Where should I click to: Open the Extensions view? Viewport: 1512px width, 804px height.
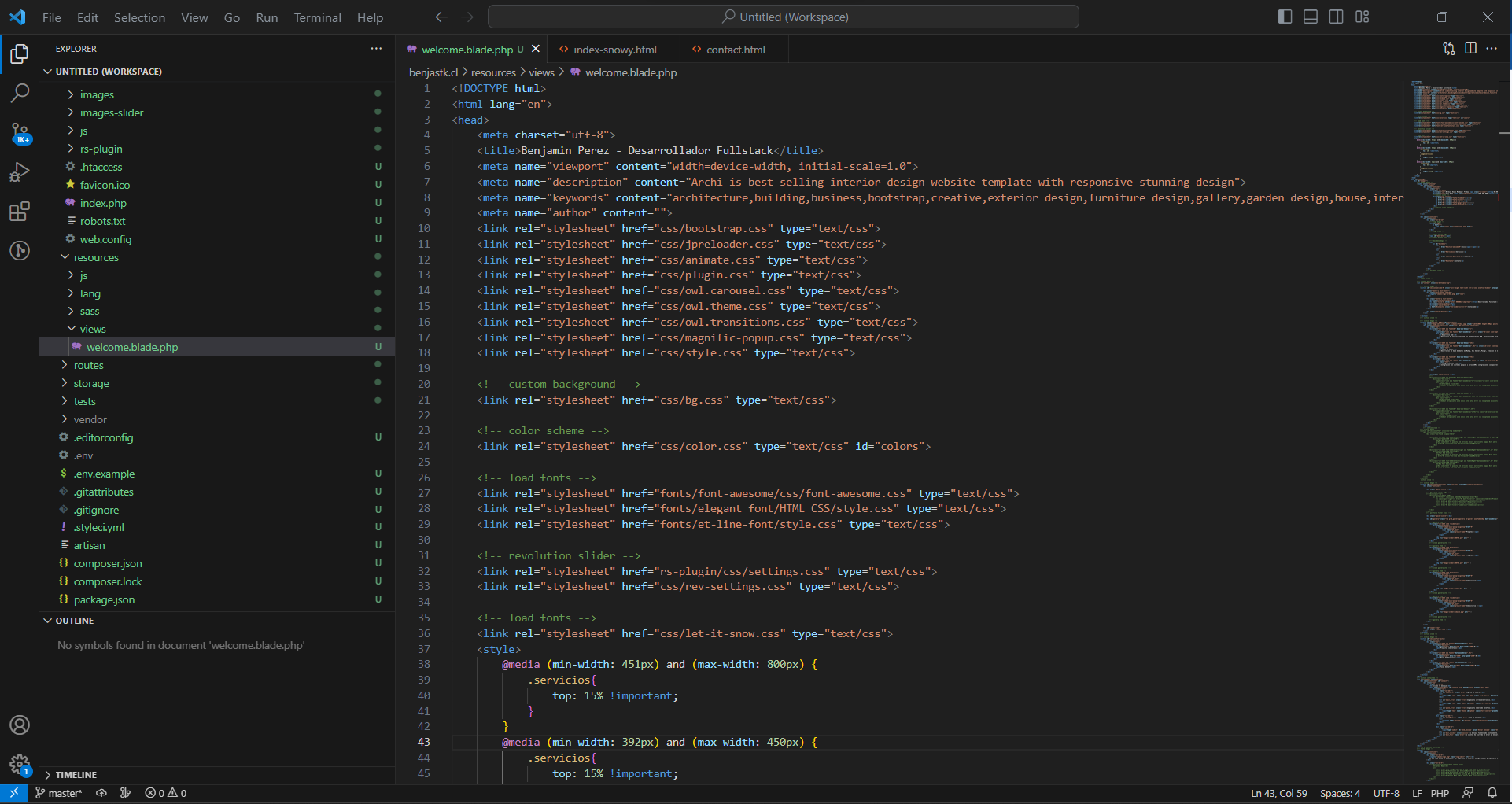(20, 212)
